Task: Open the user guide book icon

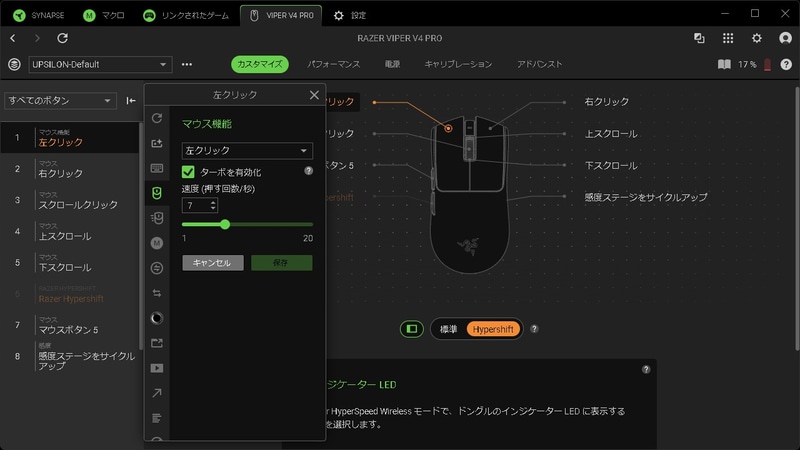Action: coord(724,64)
